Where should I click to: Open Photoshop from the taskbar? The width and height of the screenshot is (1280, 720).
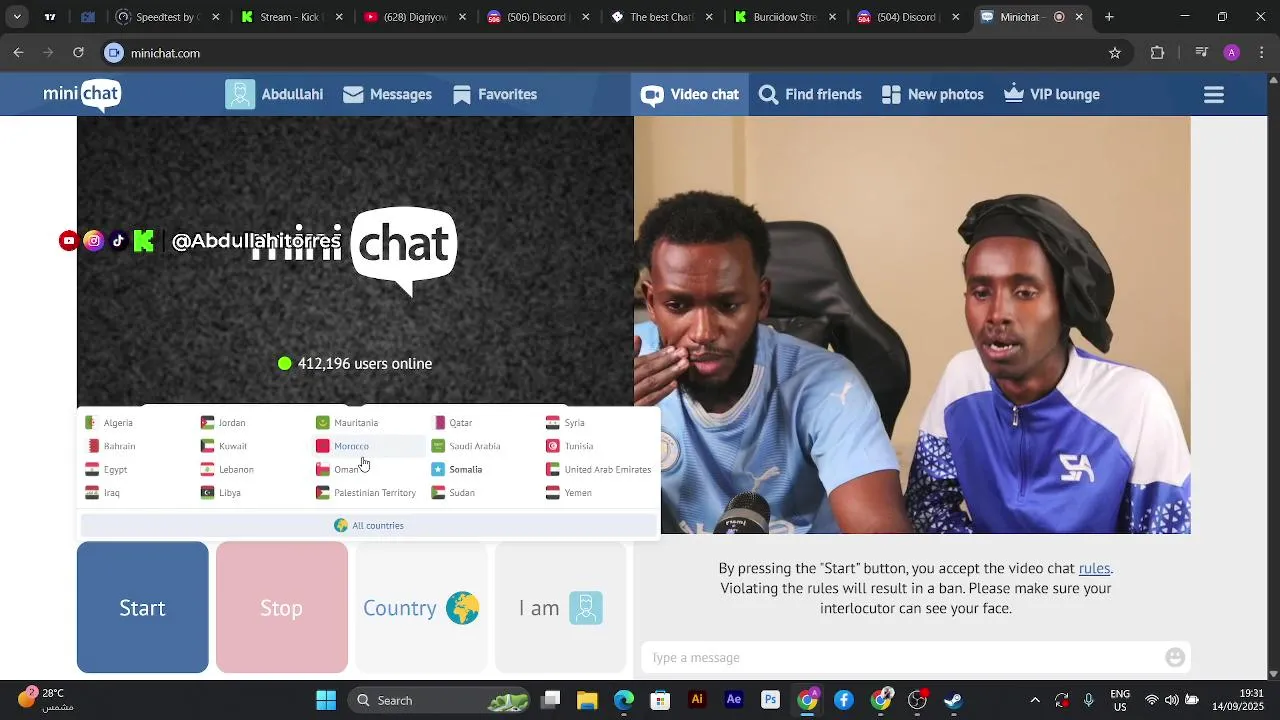[770, 700]
